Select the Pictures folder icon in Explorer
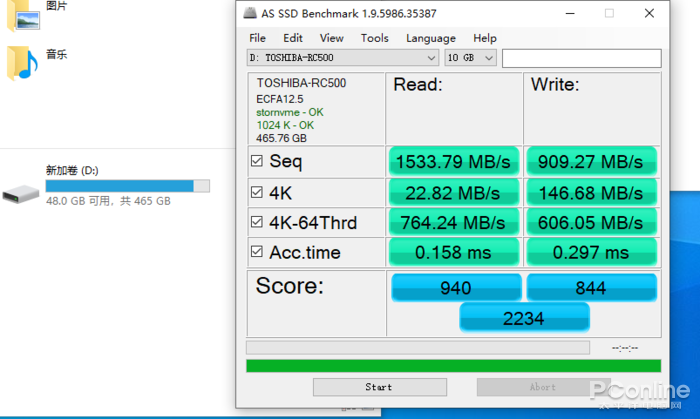700x419 pixels. click(24, 16)
